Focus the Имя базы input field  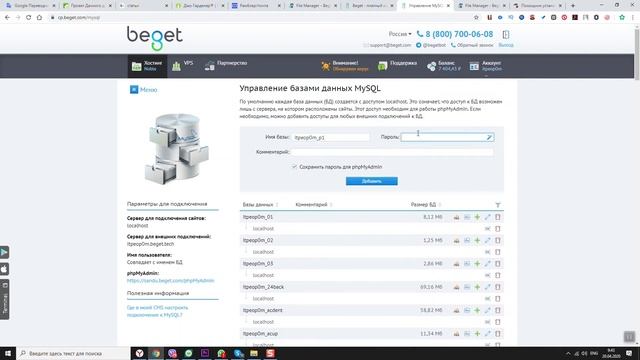(x=331, y=138)
